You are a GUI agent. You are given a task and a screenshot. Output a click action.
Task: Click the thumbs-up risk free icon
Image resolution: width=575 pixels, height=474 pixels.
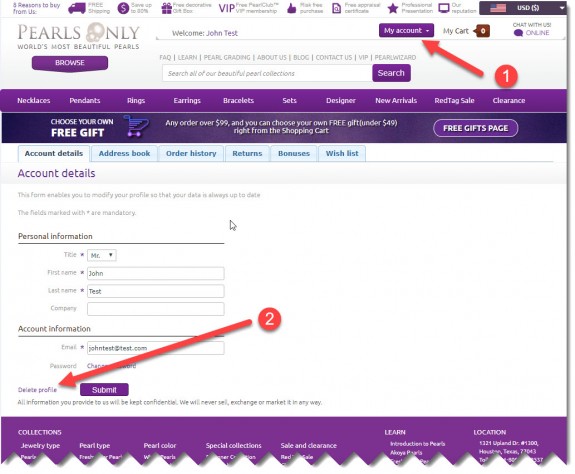292,8
